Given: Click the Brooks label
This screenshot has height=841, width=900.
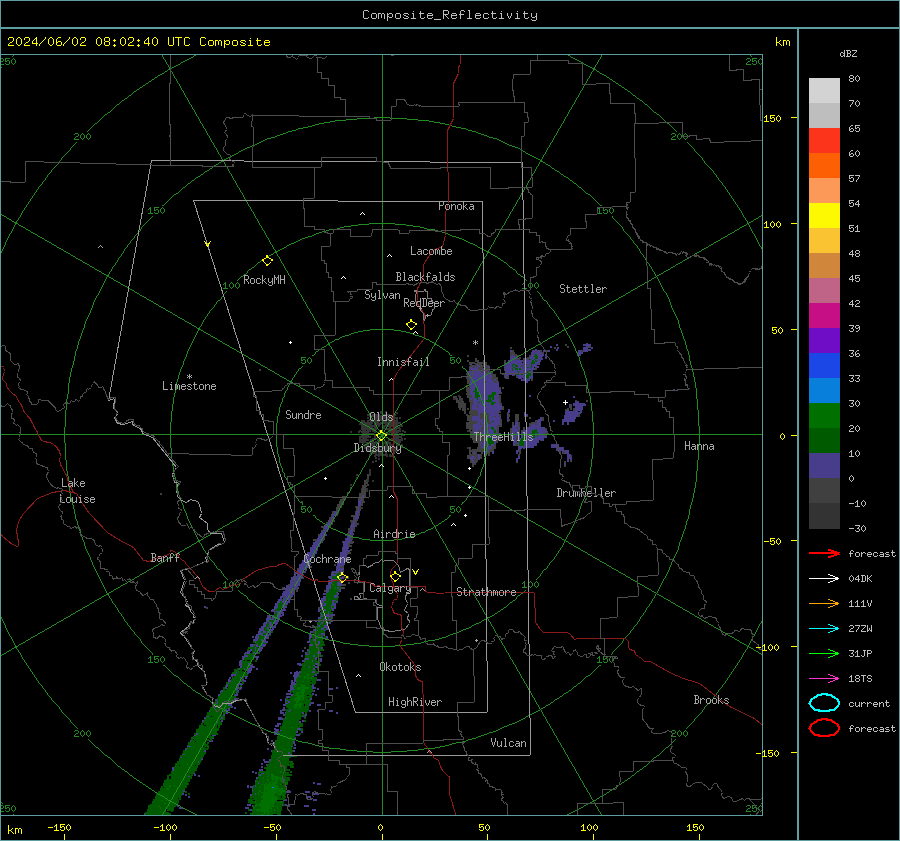Looking at the screenshot, I should point(711,700).
